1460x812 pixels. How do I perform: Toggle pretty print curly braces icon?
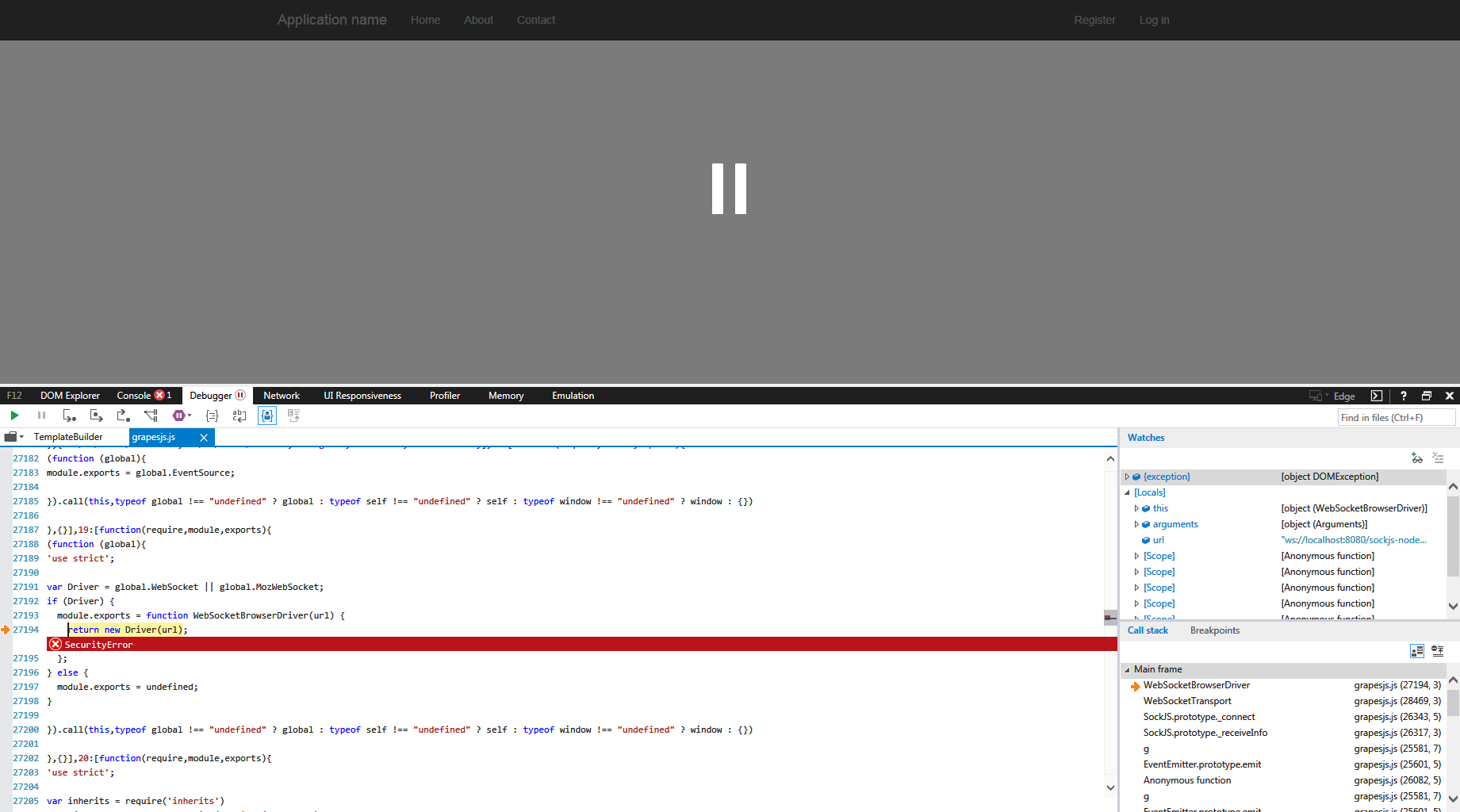[212, 416]
